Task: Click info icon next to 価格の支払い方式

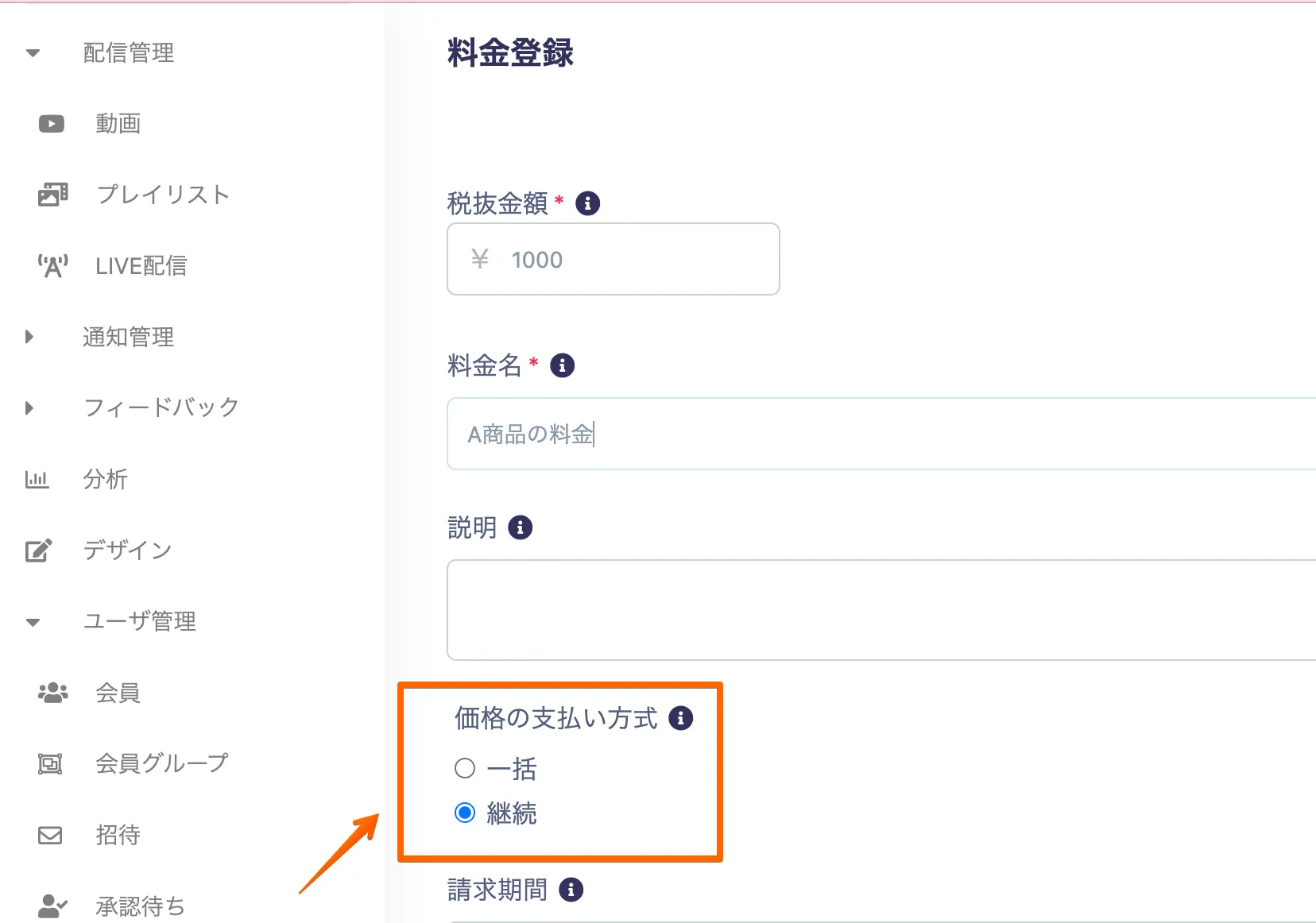Action: [680, 718]
